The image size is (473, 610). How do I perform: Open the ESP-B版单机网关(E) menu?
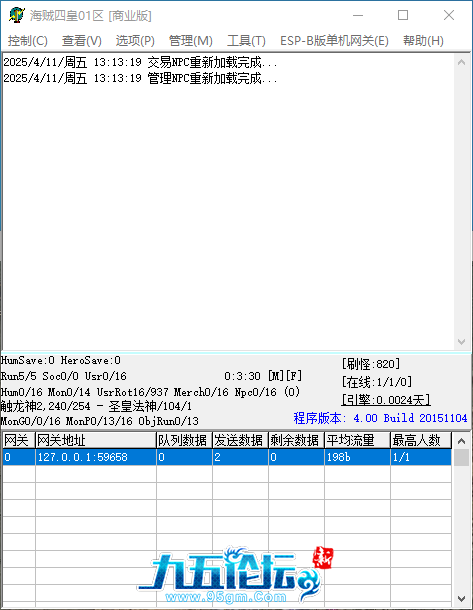(334, 40)
